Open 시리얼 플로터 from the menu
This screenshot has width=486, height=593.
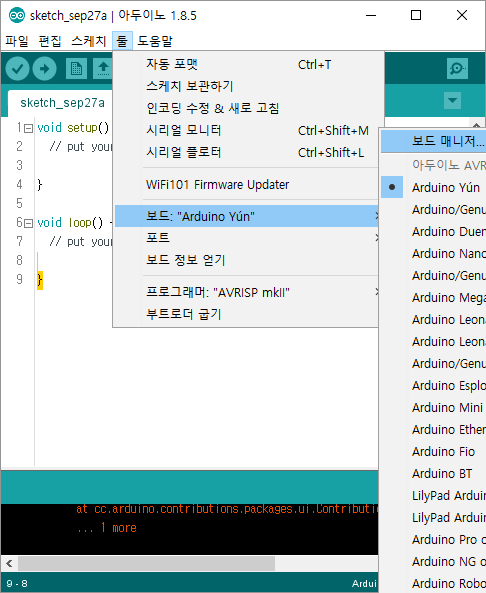click(247, 152)
